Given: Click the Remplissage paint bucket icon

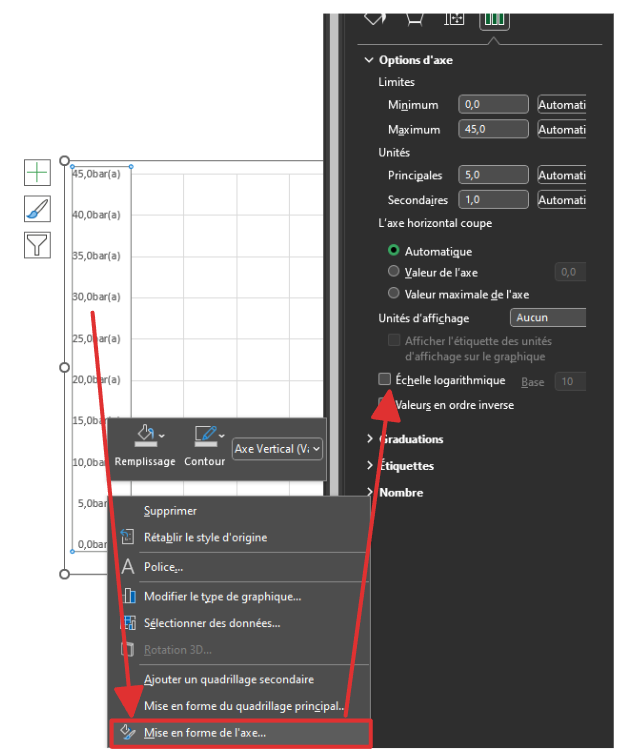Looking at the screenshot, I should [x=145, y=435].
